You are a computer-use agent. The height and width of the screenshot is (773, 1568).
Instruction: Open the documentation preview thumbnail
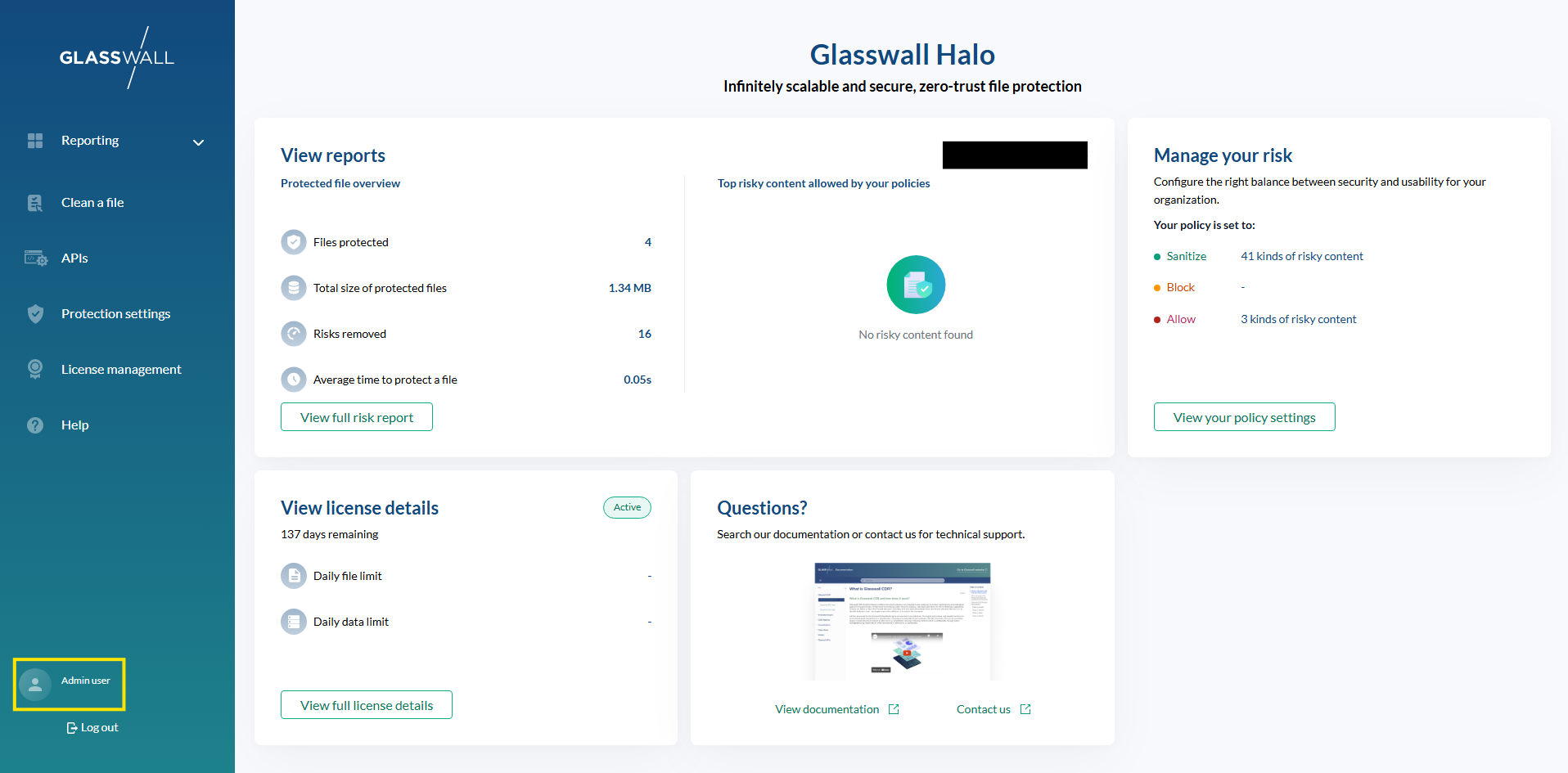pyautogui.click(x=902, y=621)
